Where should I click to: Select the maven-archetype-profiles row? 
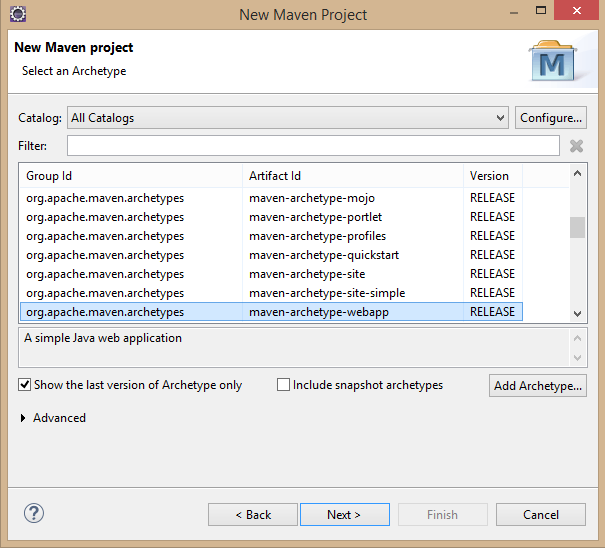(x=271, y=236)
